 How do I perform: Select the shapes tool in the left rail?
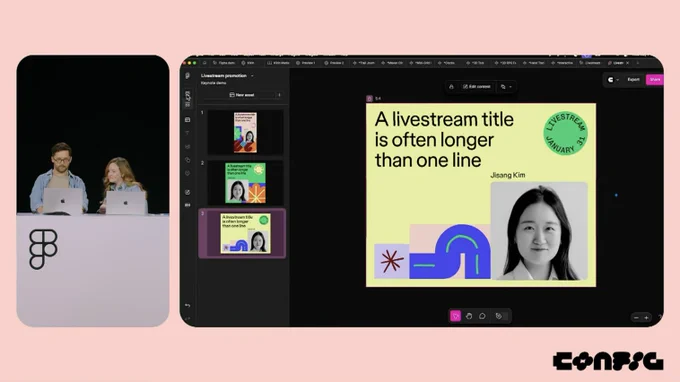187,160
